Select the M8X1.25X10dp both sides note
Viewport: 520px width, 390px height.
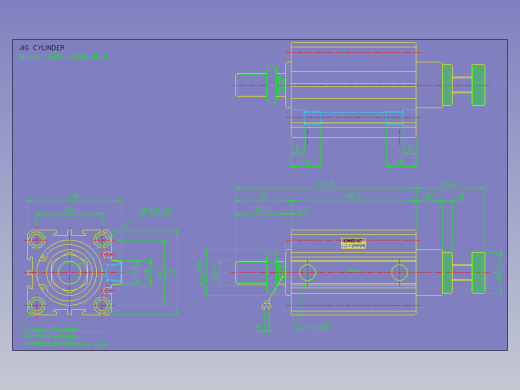[x=67, y=344]
